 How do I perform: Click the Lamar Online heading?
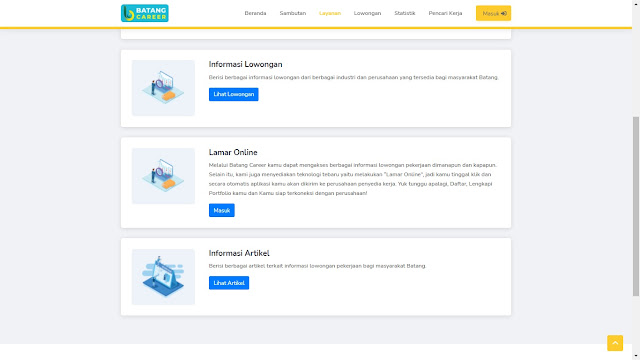point(233,152)
